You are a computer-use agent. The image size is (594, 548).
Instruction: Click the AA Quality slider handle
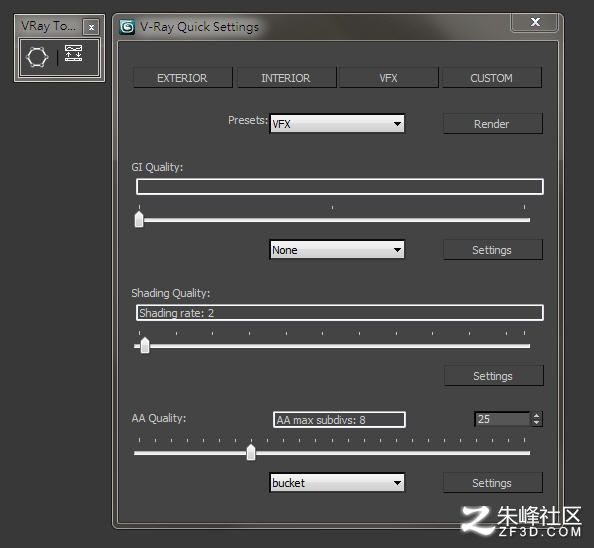coord(251,452)
